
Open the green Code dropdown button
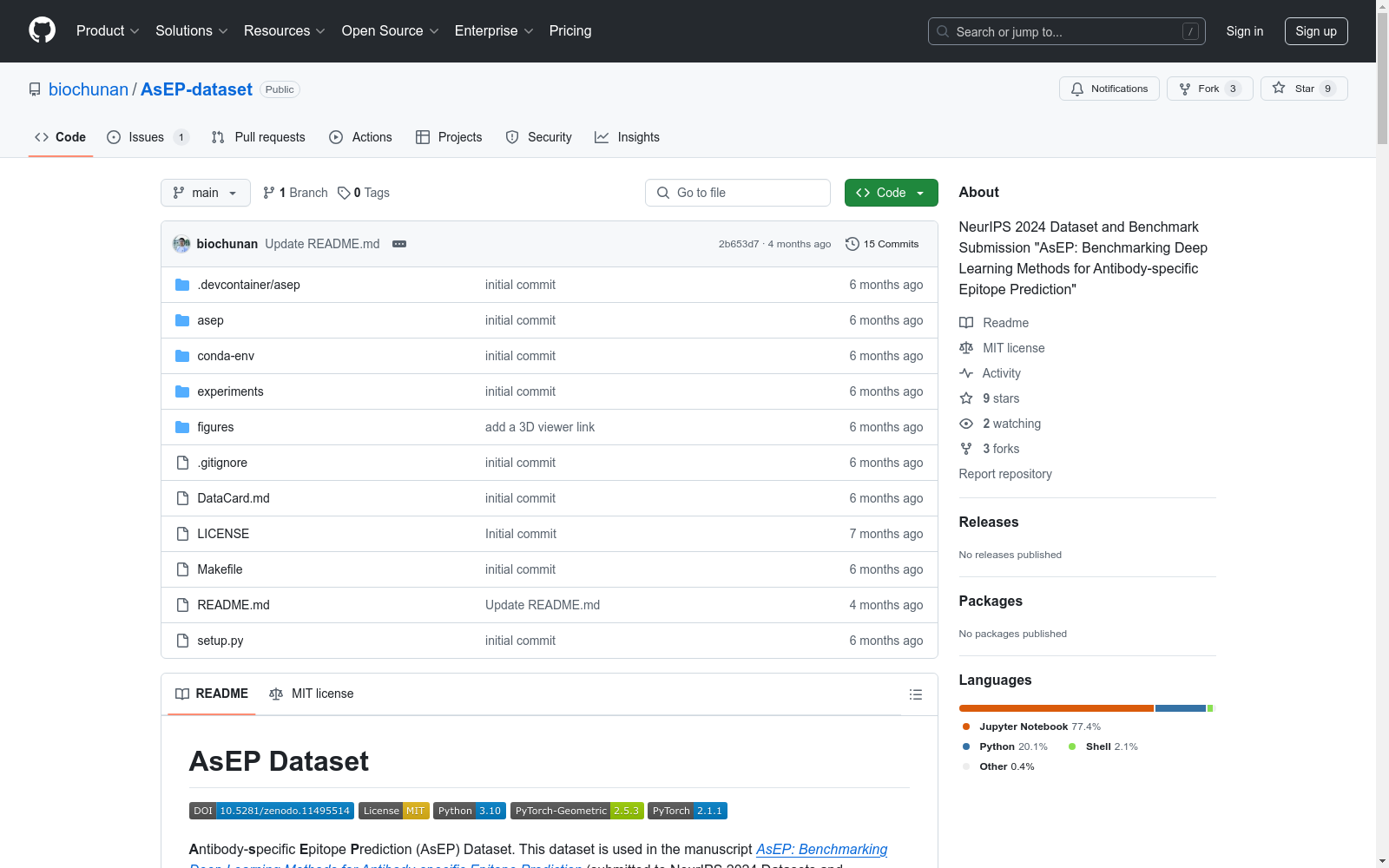891,193
